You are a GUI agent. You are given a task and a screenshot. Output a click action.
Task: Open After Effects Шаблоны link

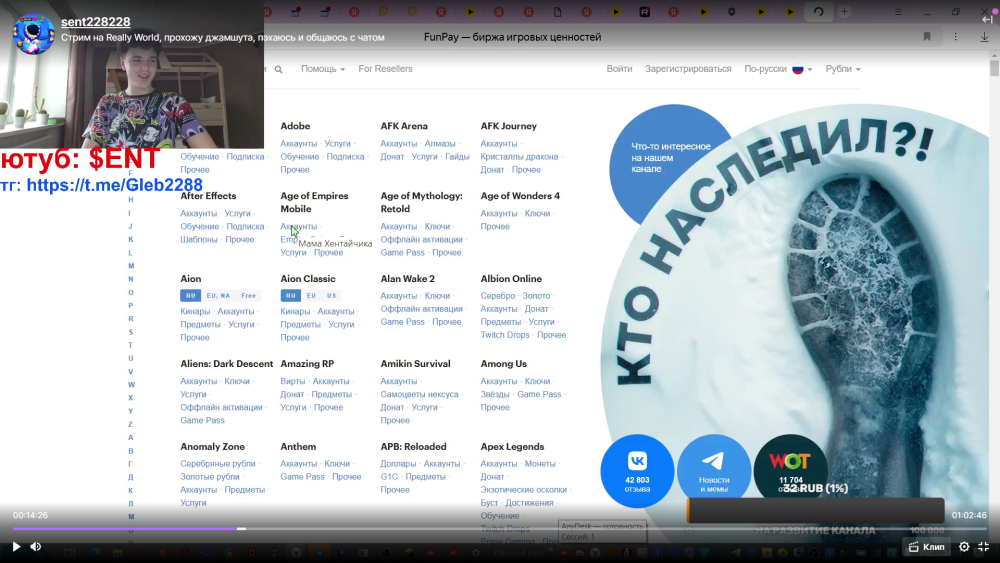click(x=199, y=239)
